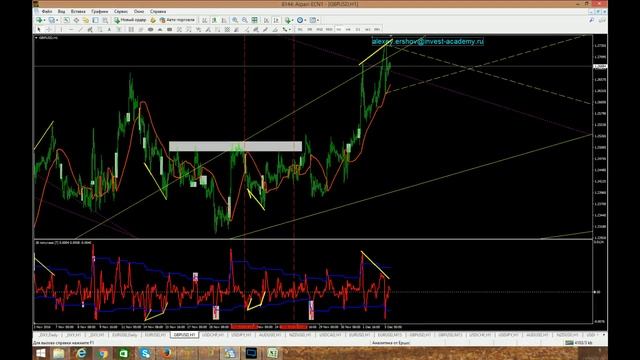
Task: Open the Periods clock icon
Action: click(x=300, y=20)
